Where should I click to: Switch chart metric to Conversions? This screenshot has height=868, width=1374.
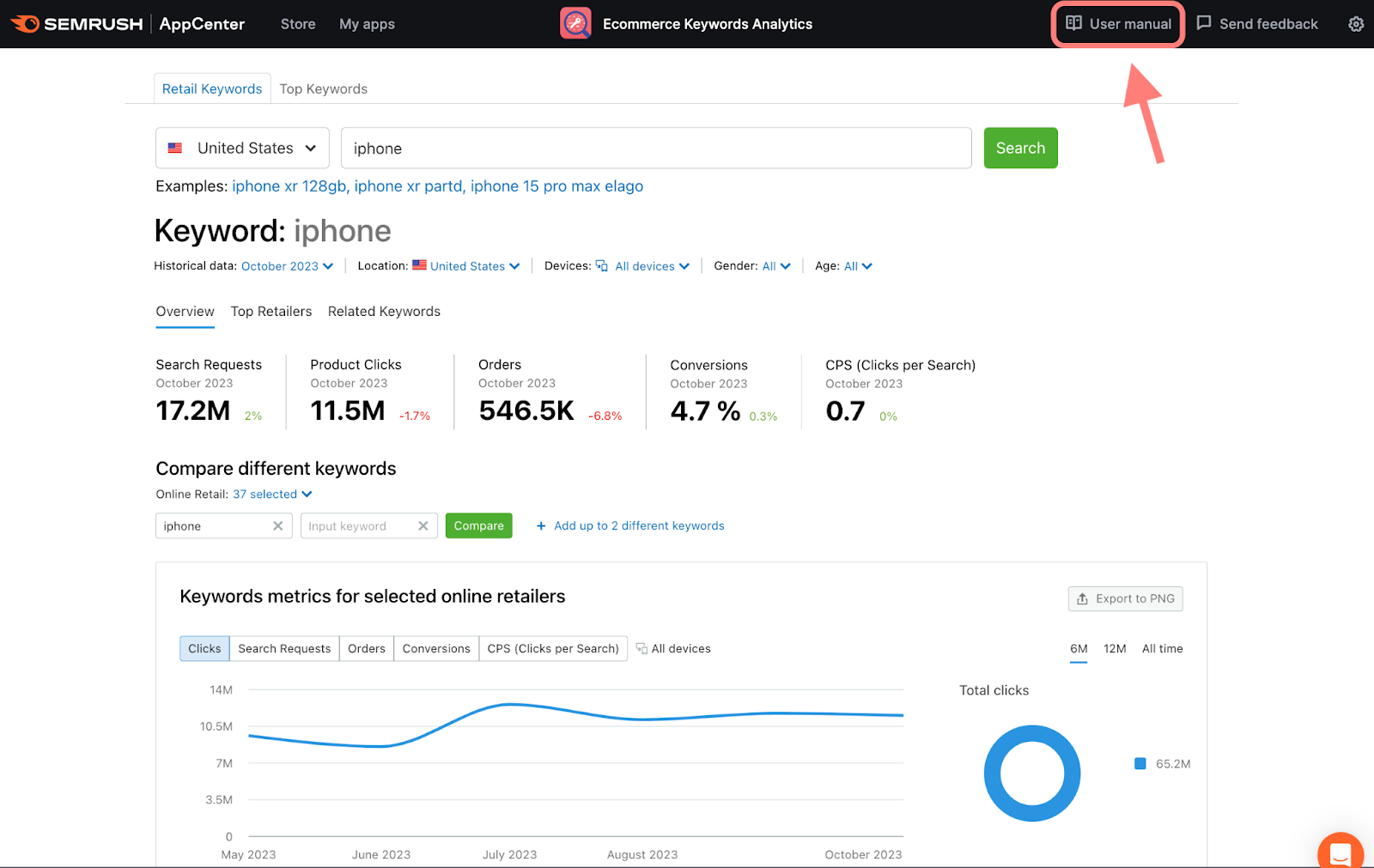(436, 648)
